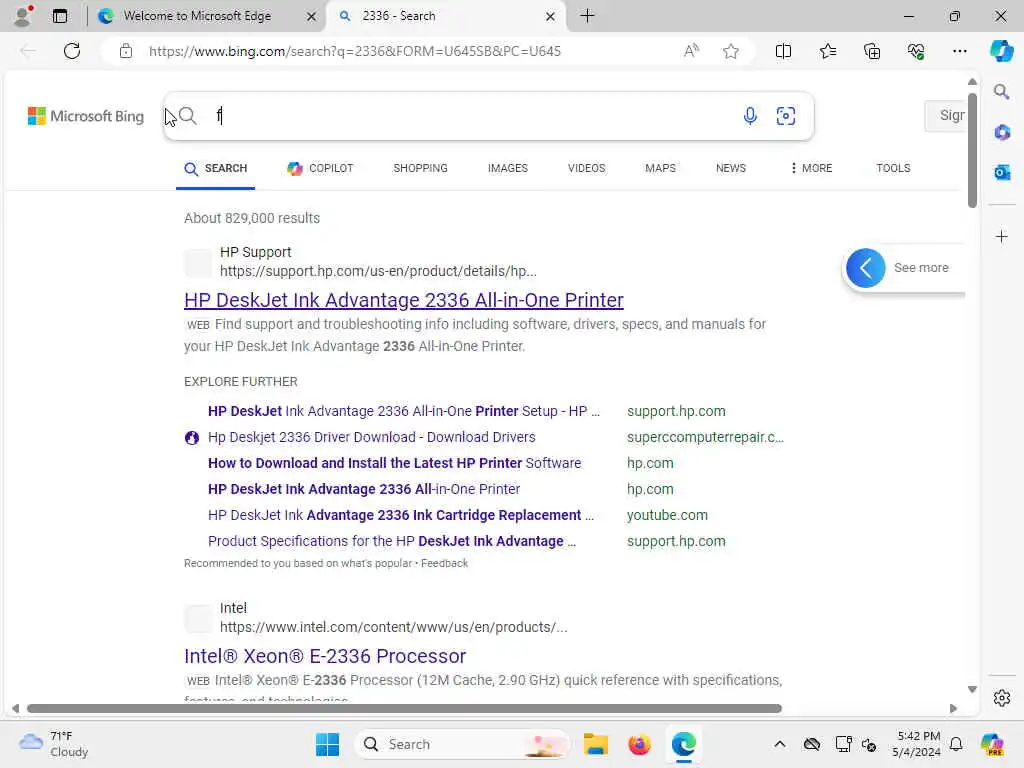Click the address bar URL
The height and width of the screenshot is (768, 1024).
(355, 51)
